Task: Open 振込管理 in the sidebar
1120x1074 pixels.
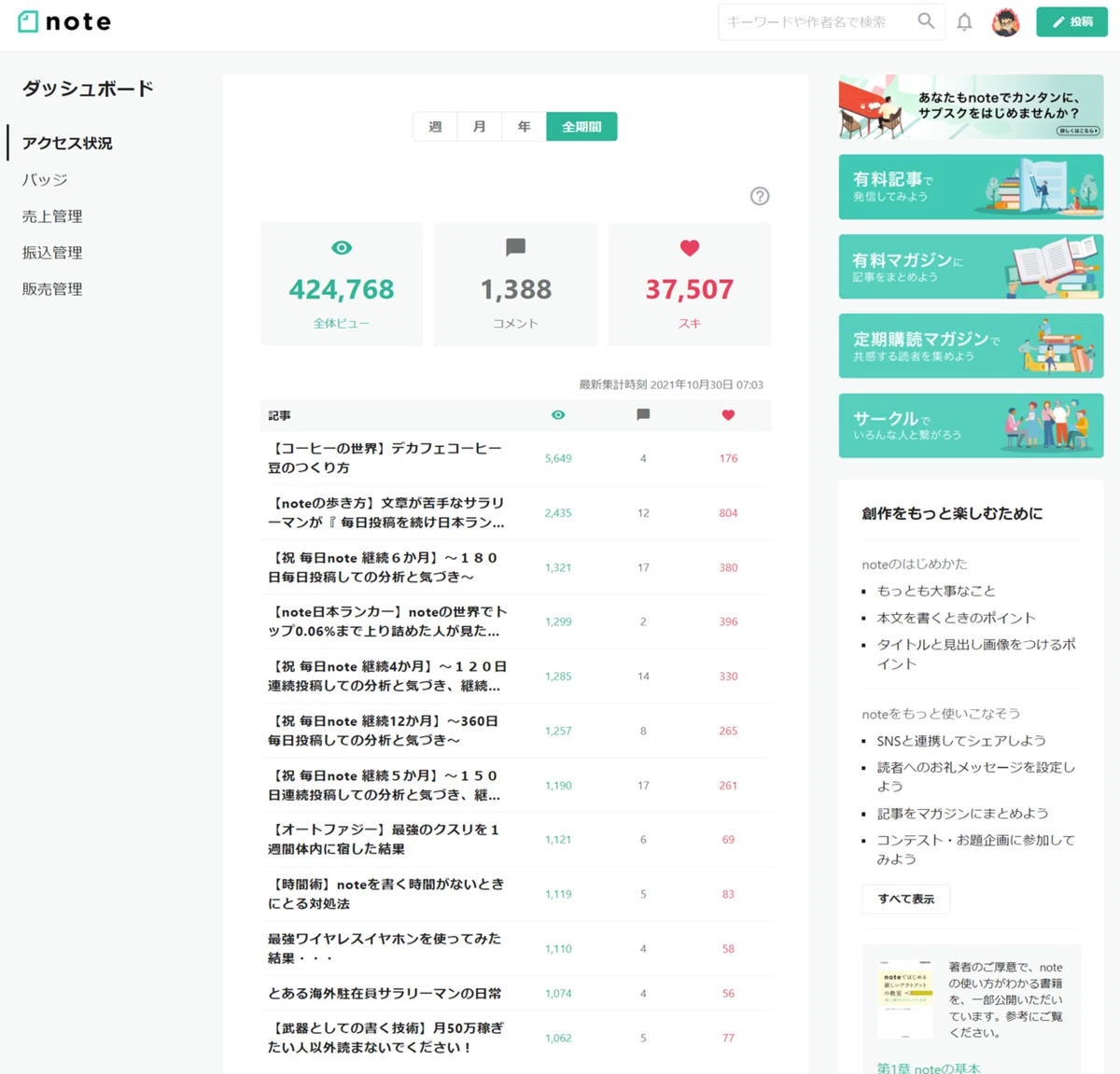Action: (x=52, y=252)
